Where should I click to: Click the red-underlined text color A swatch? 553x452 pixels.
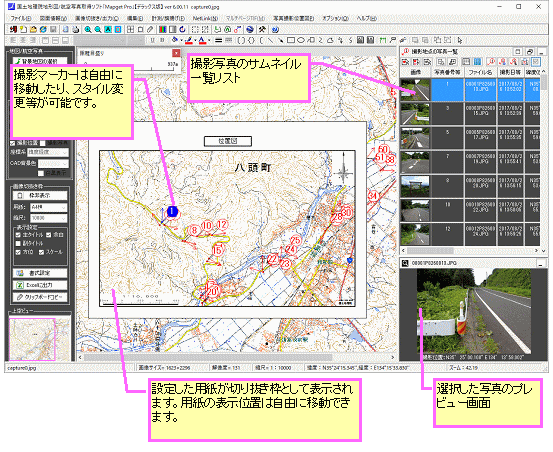coord(202,40)
